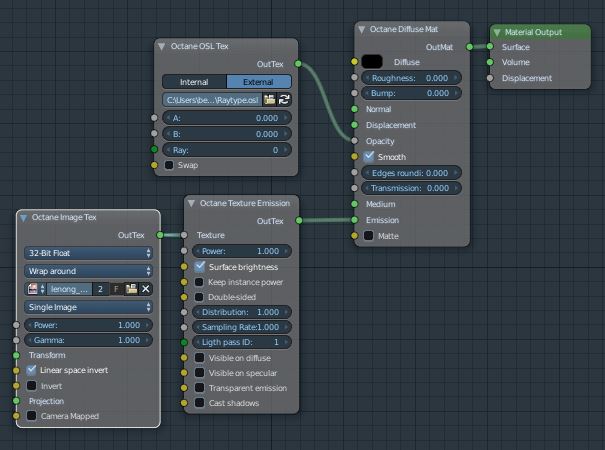The width and height of the screenshot is (605, 450).
Task: Click Displacement input socket on Diffuse Mat
Action: tap(355, 125)
